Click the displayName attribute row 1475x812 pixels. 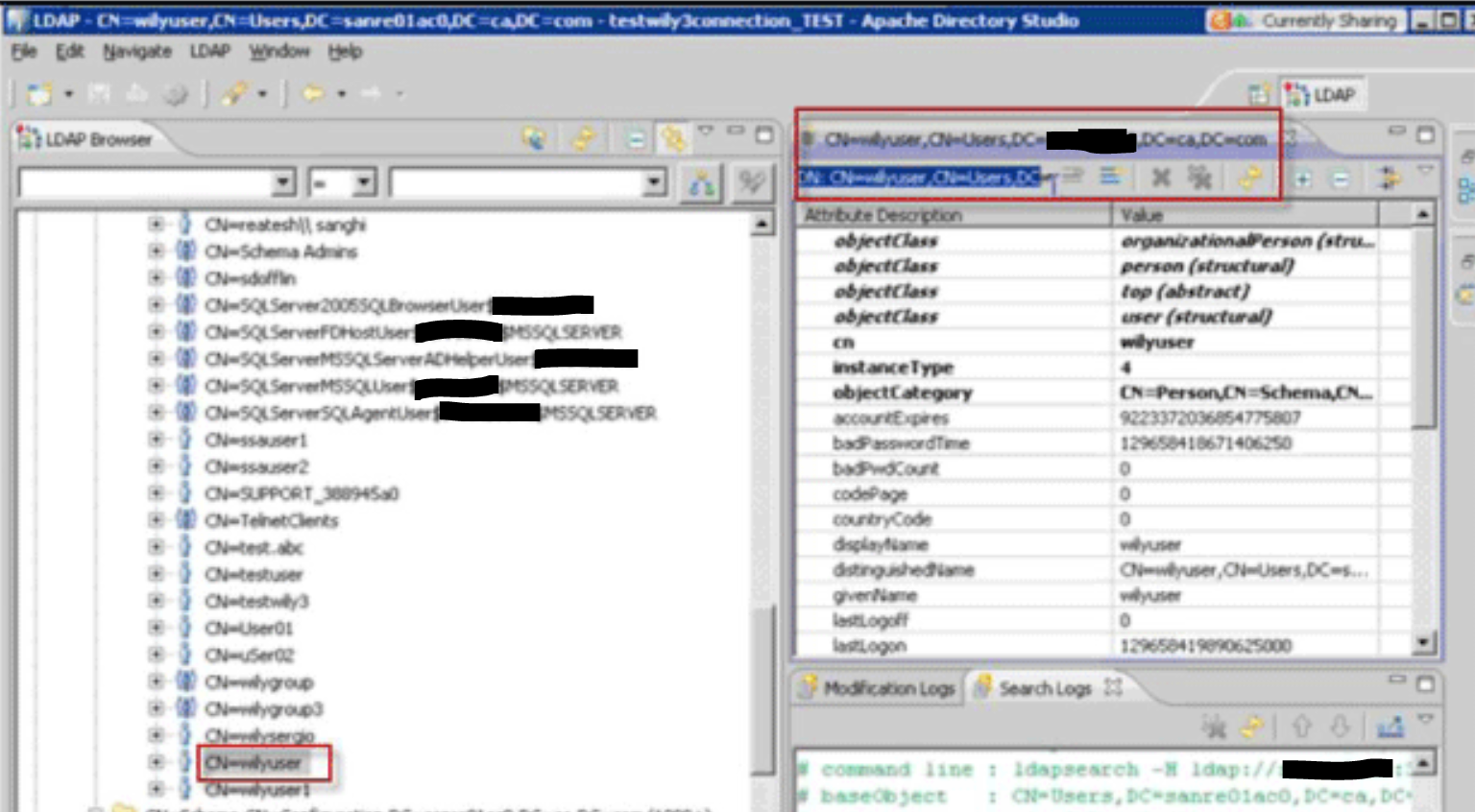(1104, 544)
